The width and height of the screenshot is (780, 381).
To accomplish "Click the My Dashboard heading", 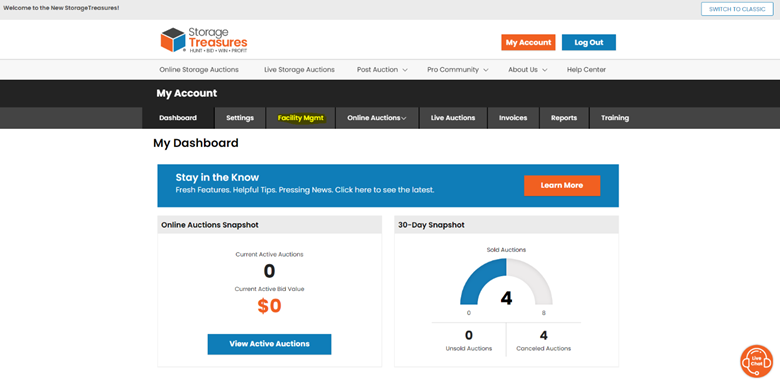I will pos(196,144).
